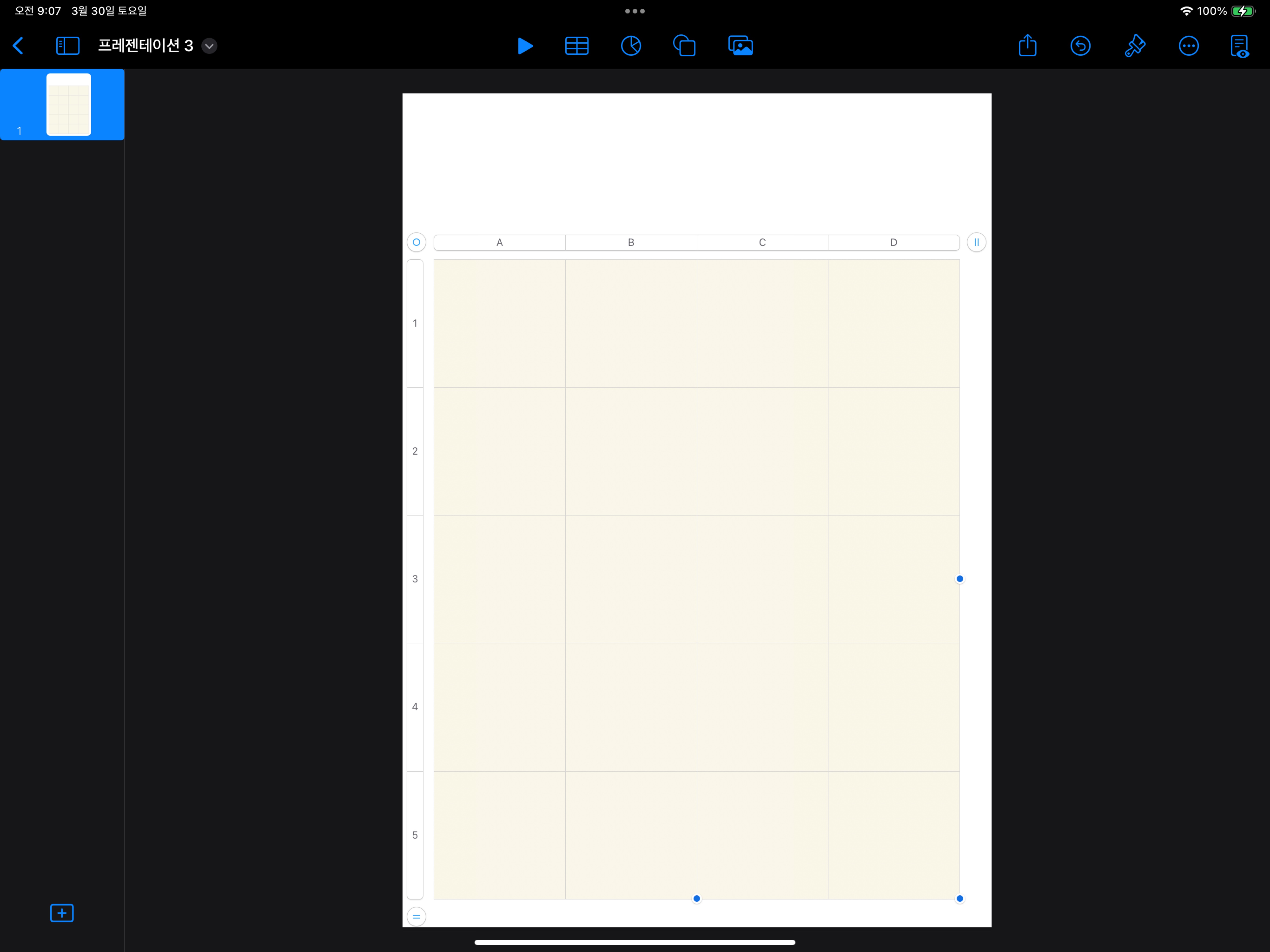Tap the Share icon
The width and height of the screenshot is (1270, 952).
[x=1027, y=46]
